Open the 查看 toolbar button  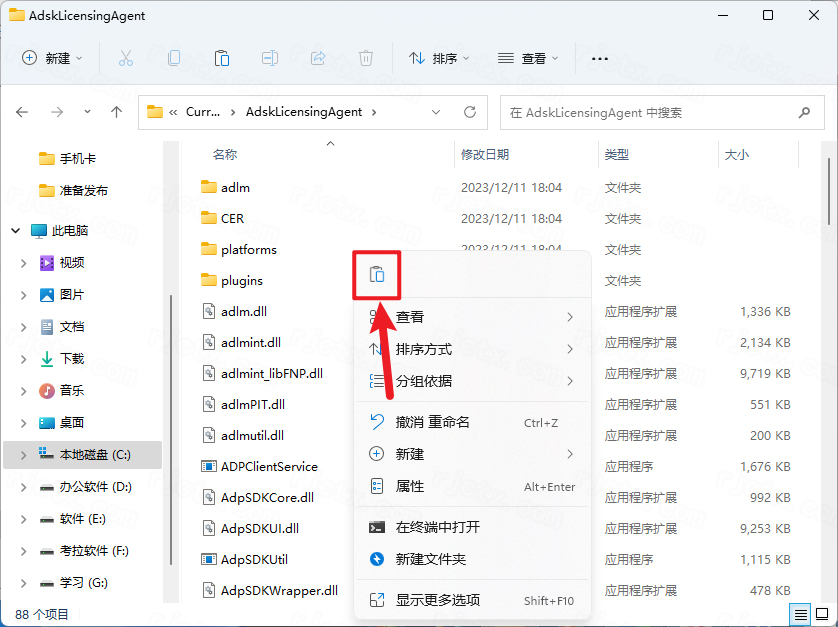tap(528, 58)
